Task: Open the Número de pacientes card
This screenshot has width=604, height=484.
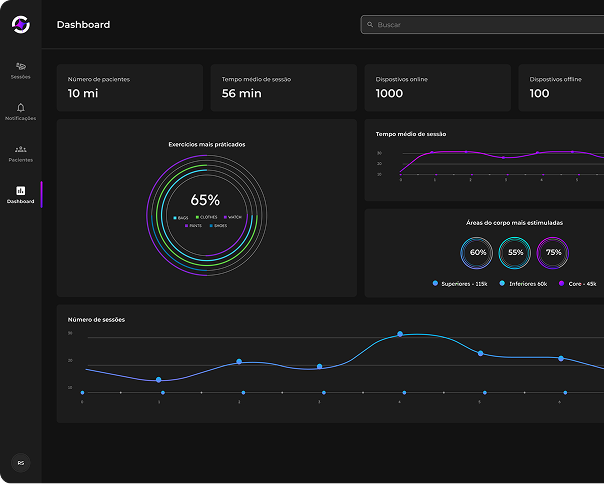Action: coord(129,88)
